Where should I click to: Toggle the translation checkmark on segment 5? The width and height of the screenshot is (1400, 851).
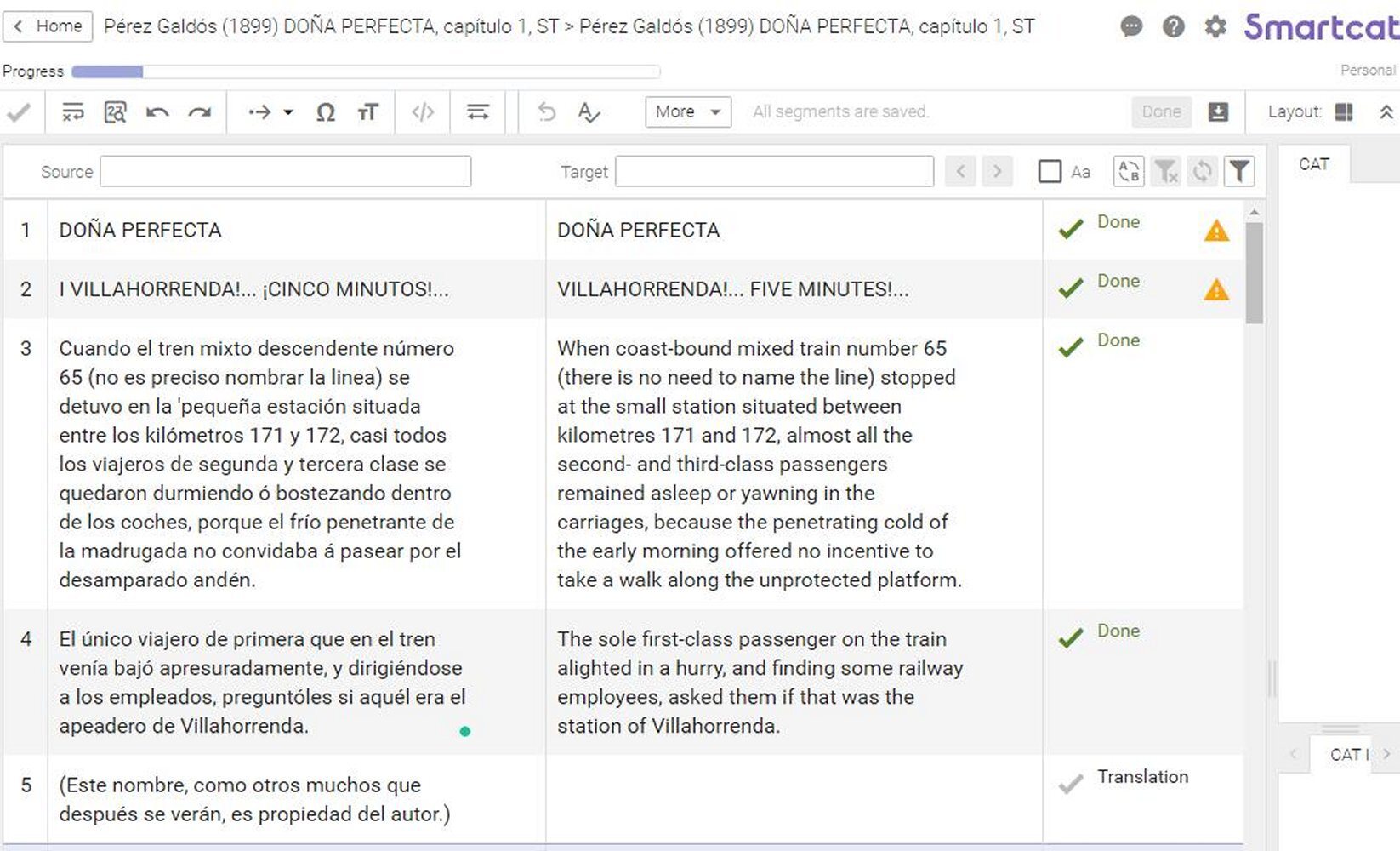[1071, 783]
